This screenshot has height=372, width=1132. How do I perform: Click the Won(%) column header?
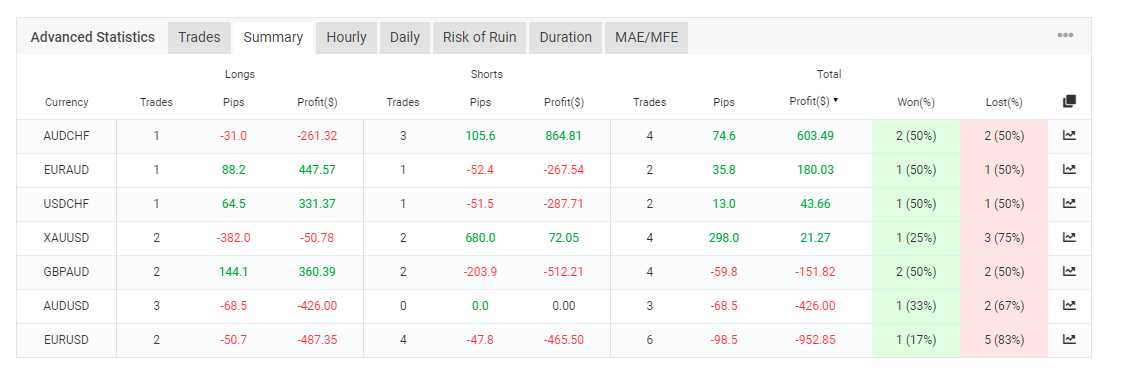[x=915, y=103]
